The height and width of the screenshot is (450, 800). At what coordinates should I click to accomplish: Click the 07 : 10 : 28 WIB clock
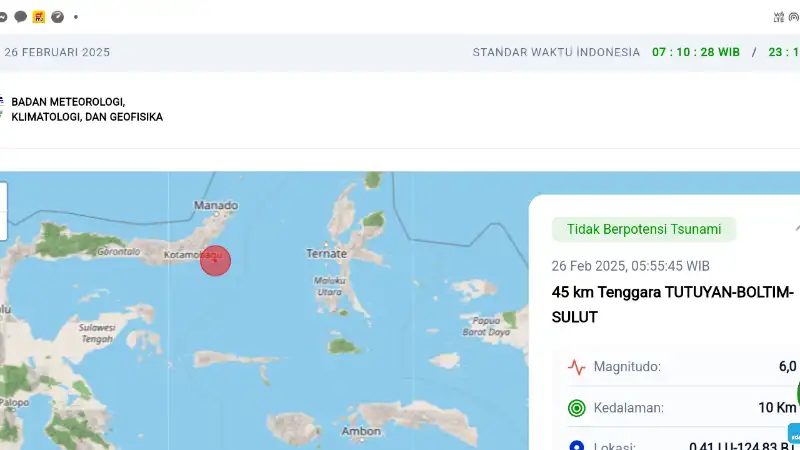(696, 53)
